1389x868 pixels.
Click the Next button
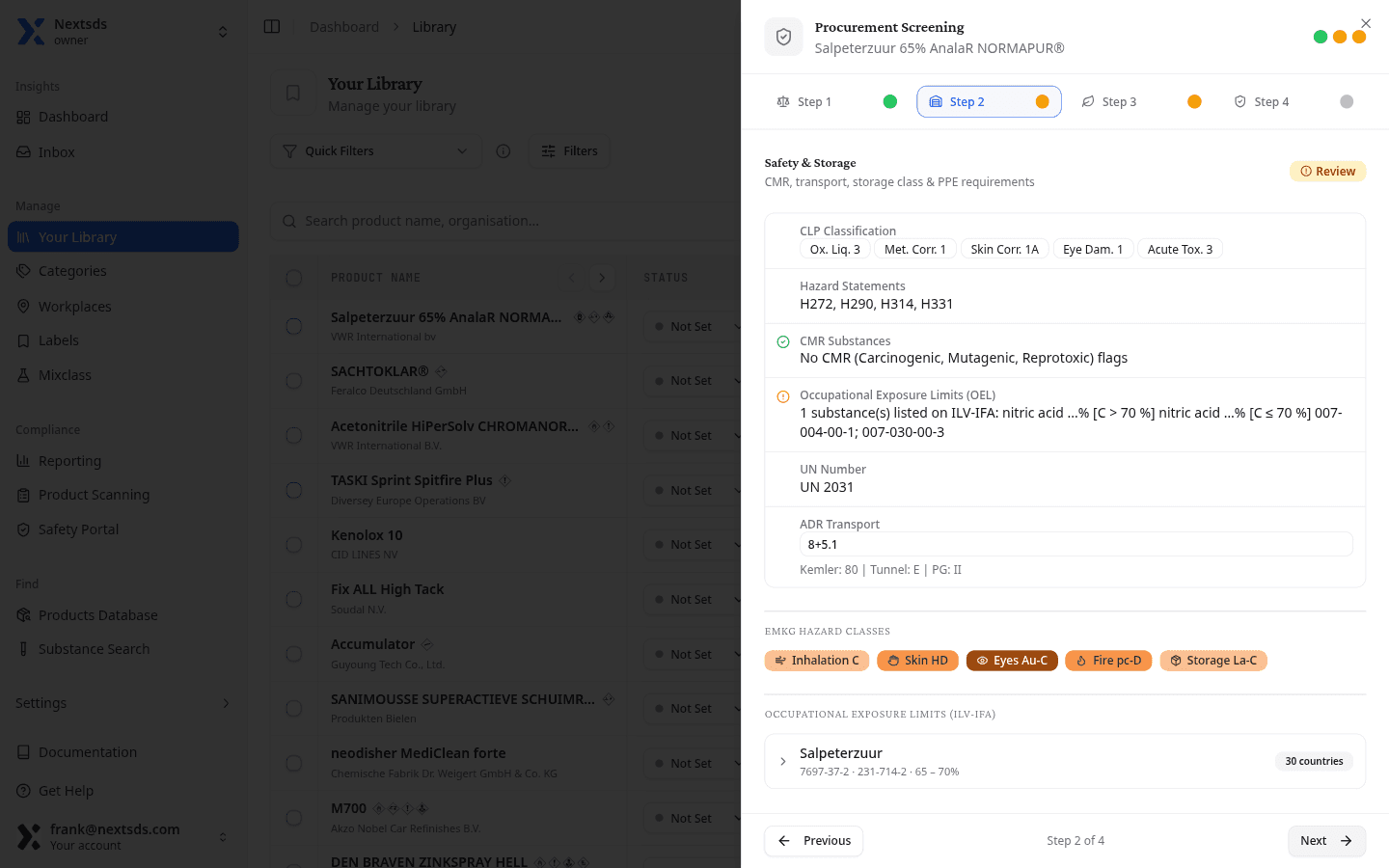tap(1326, 841)
